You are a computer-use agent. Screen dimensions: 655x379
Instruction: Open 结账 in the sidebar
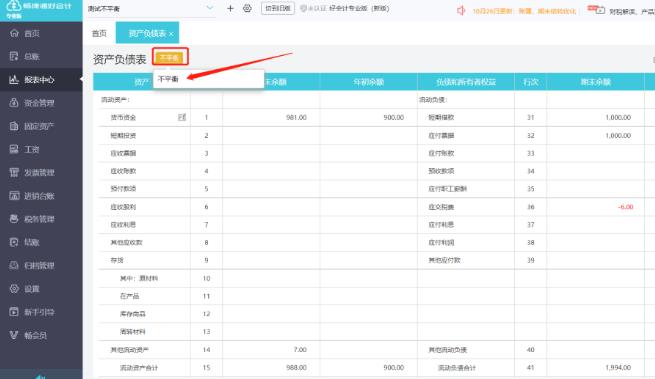pyautogui.click(x=41, y=242)
